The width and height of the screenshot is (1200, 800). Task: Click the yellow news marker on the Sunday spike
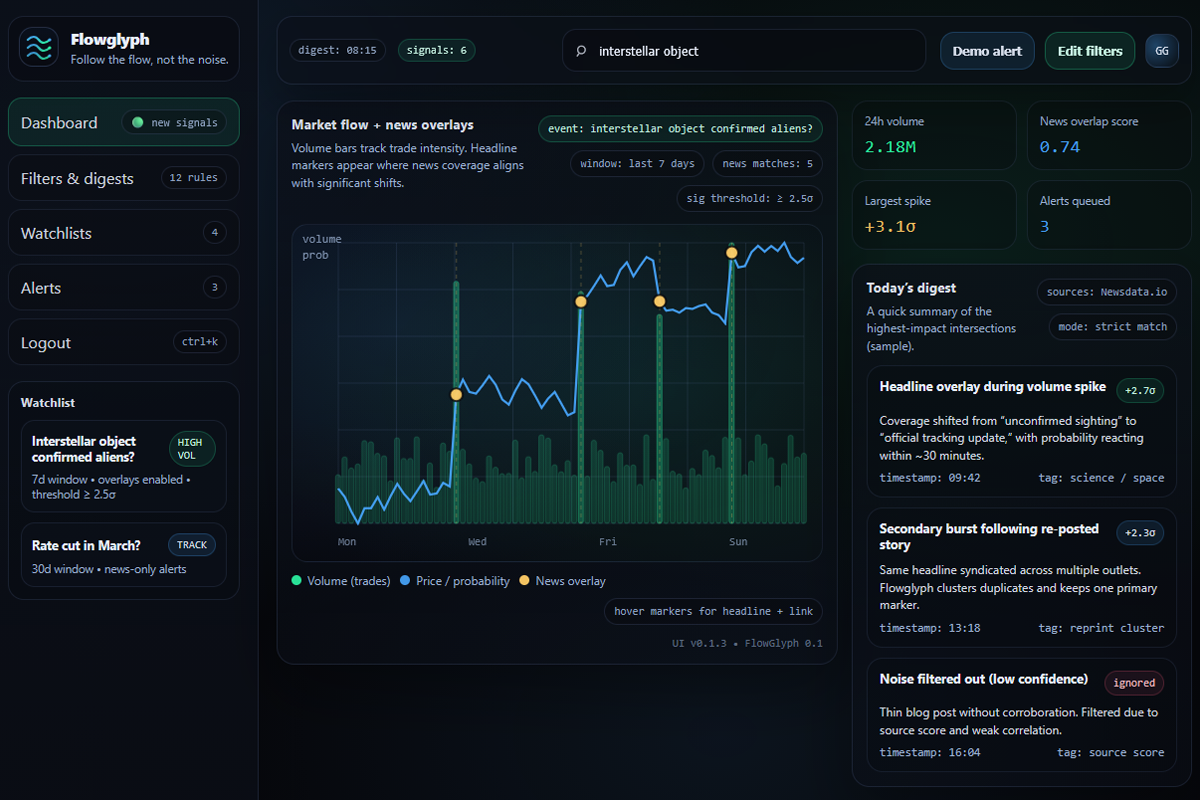[x=731, y=253]
